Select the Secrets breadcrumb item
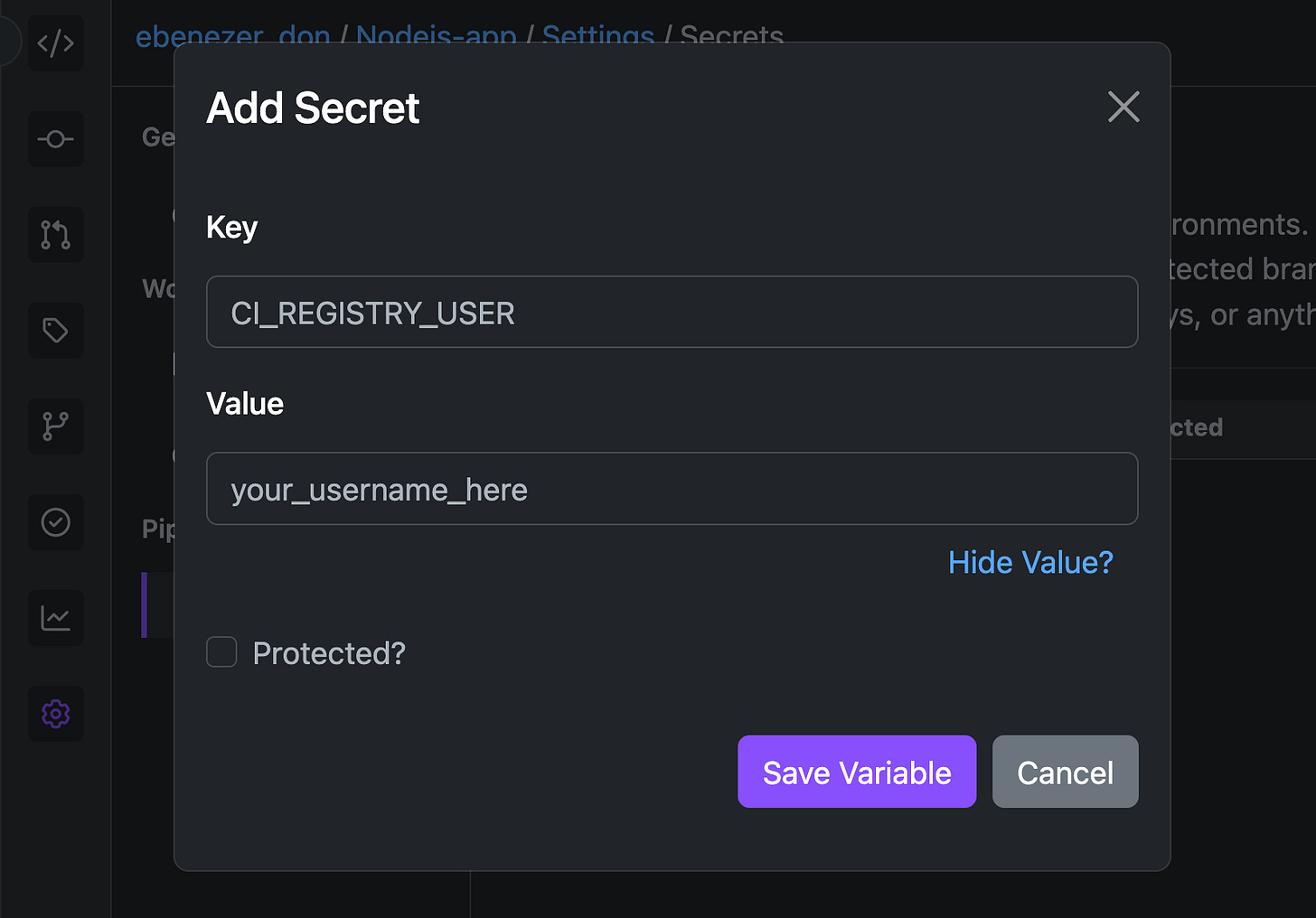The width and height of the screenshot is (1316, 918). click(731, 36)
